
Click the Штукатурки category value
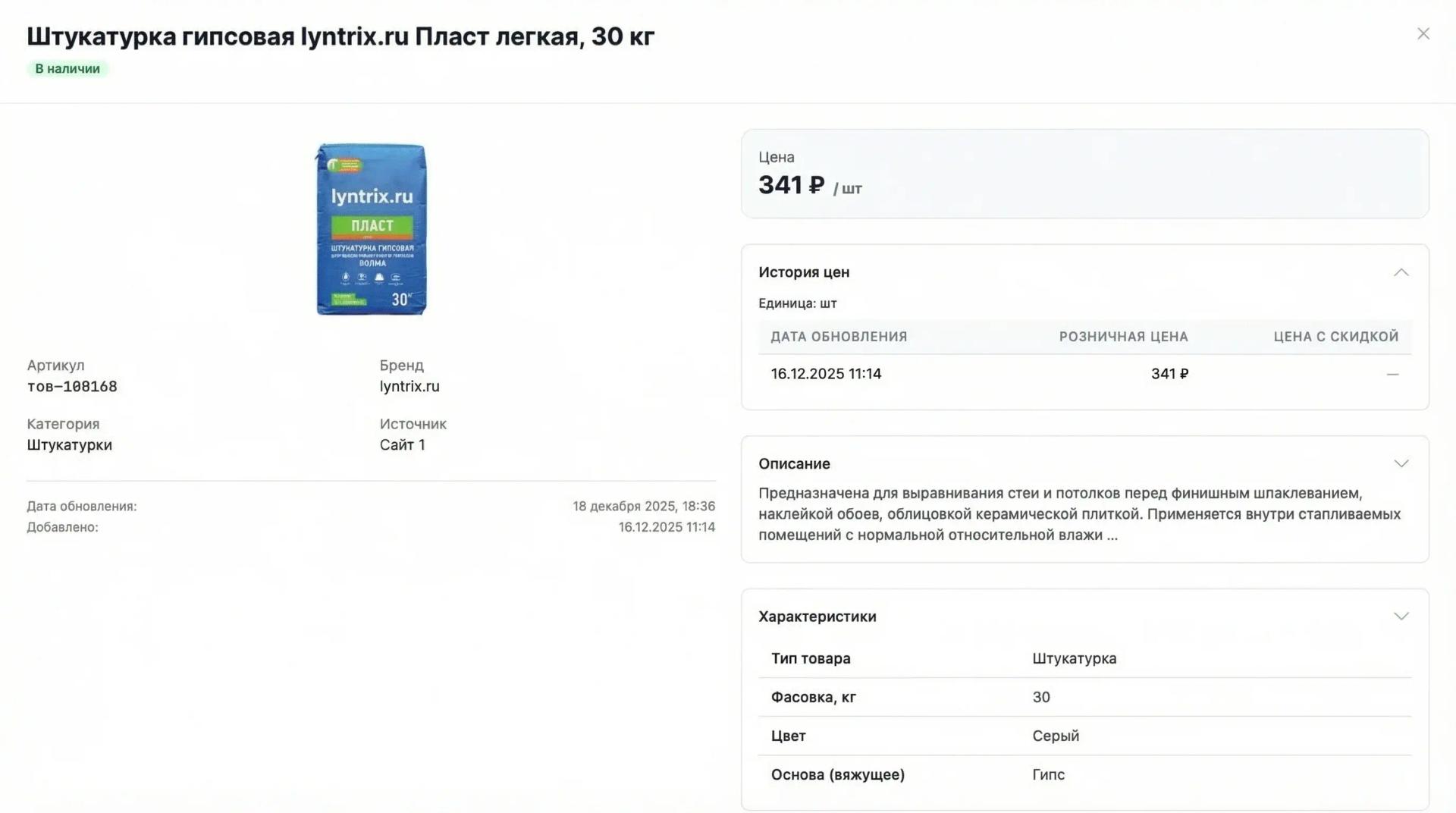70,445
